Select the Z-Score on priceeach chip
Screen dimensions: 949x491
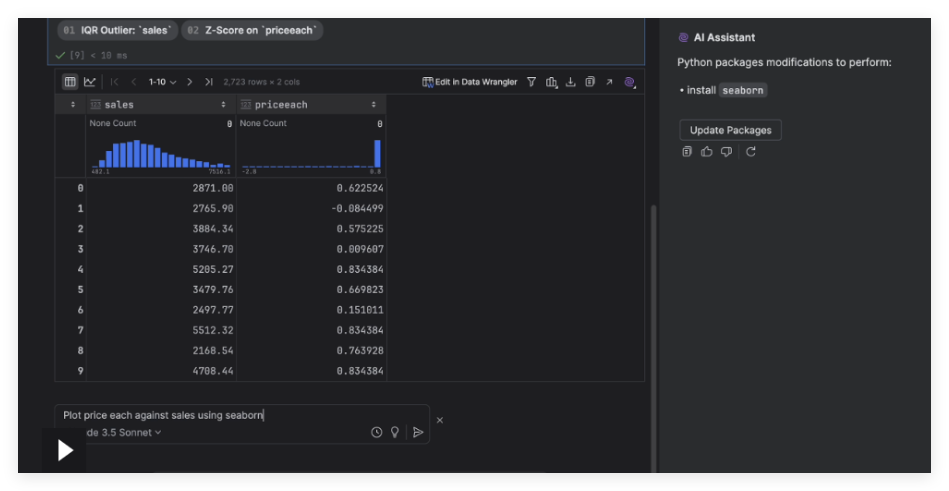[x=252, y=30]
